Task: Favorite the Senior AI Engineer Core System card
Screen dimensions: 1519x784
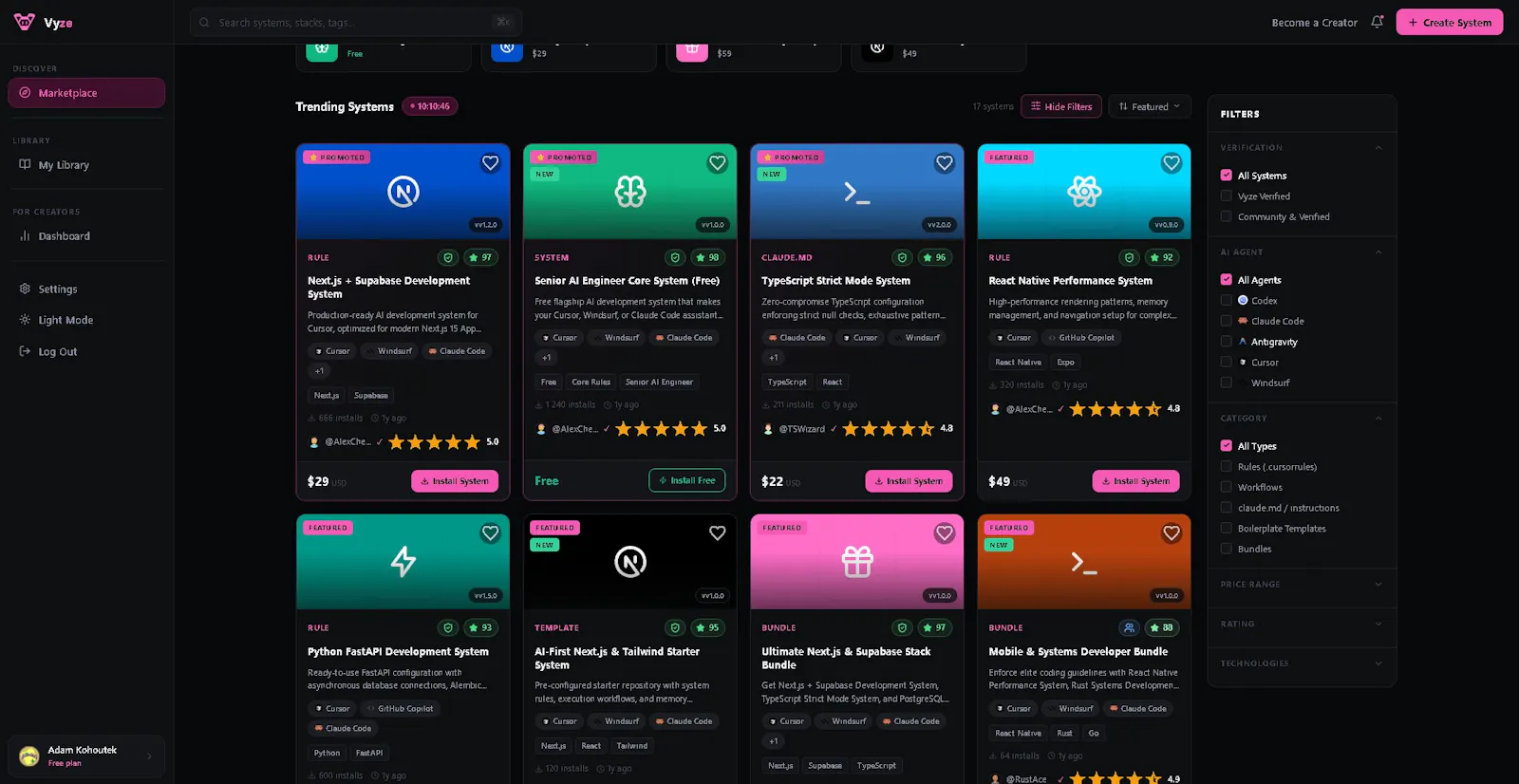Action: 717,163
